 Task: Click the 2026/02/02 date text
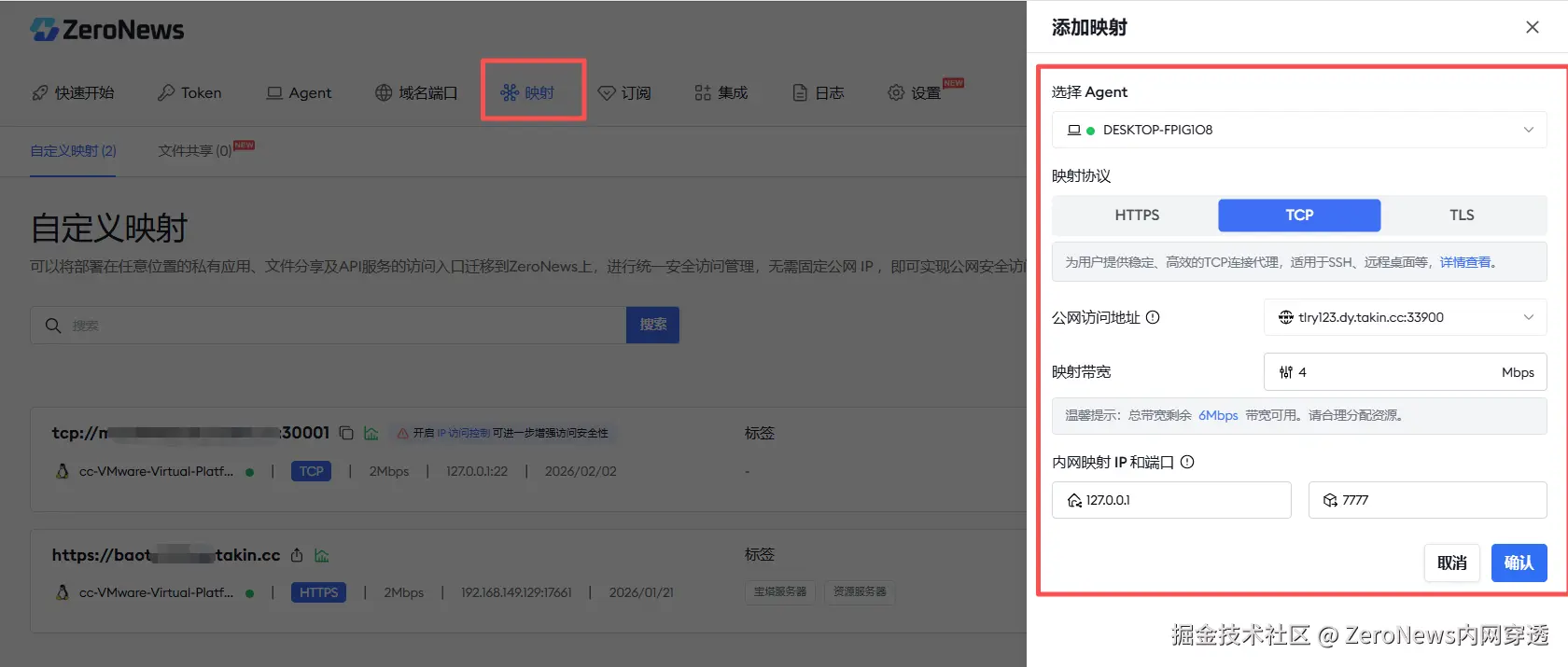[x=581, y=471]
